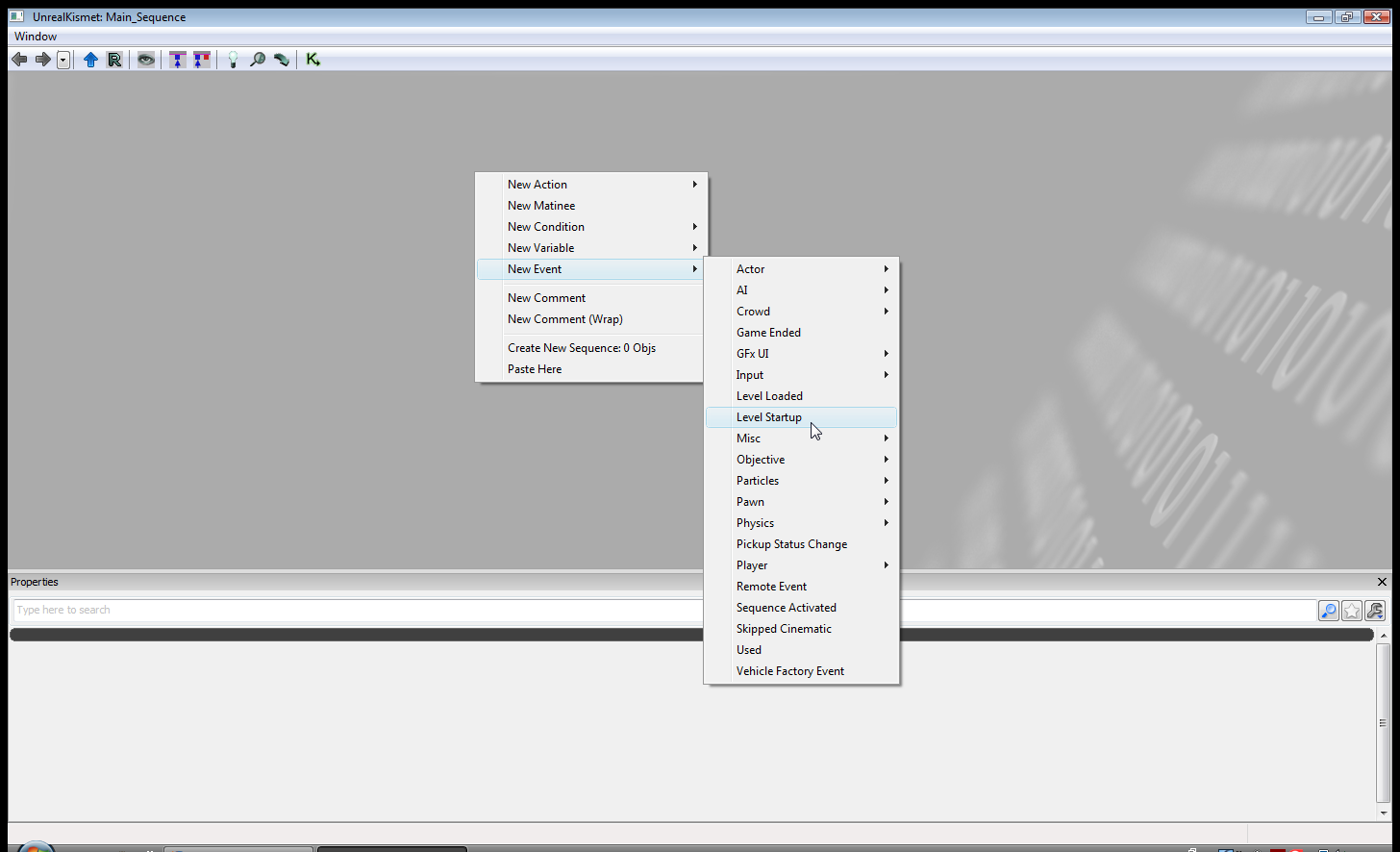Click the curved green arrow toolbar icon
The image size is (1400, 852).
coord(282,60)
